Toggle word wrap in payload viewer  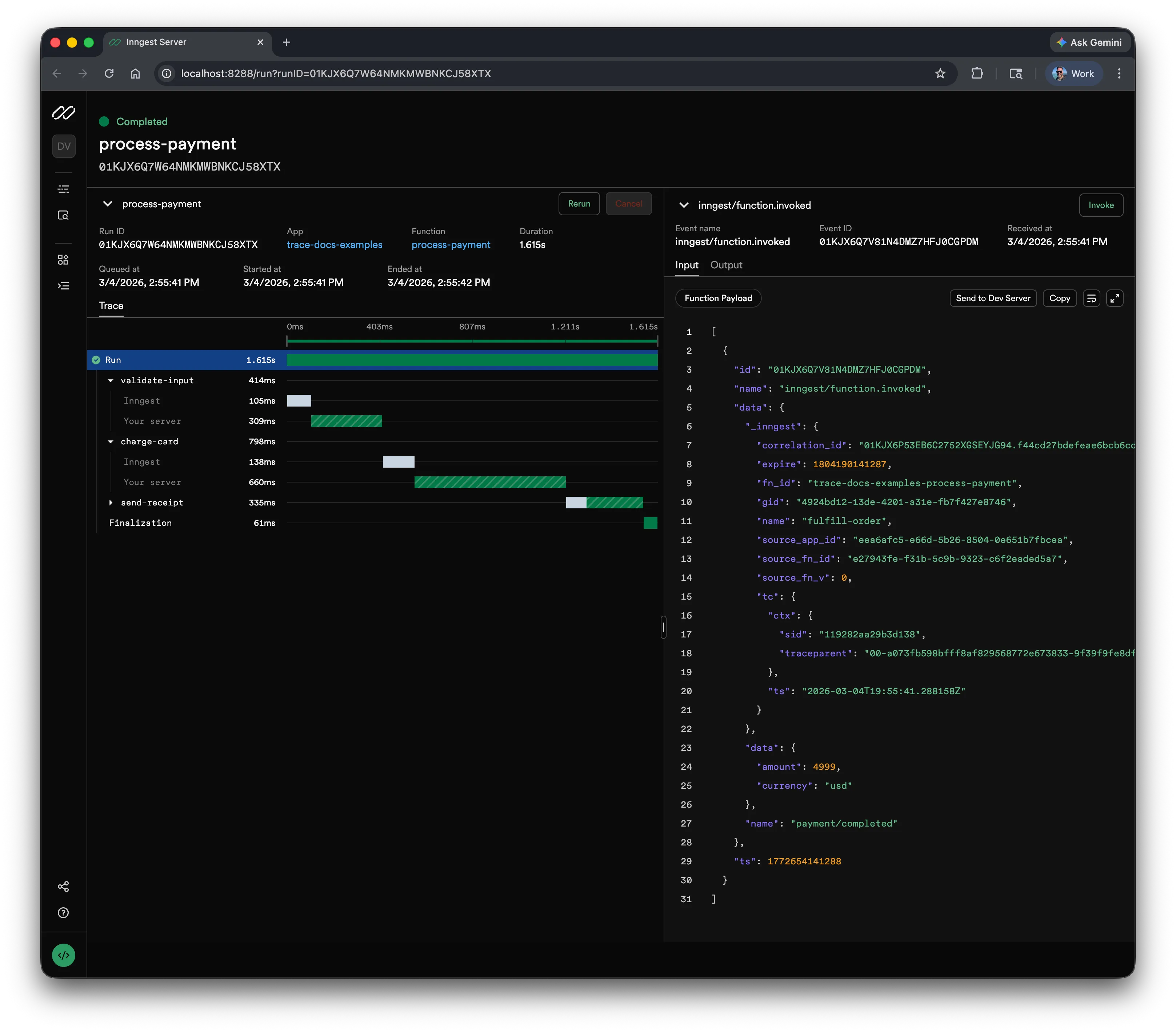pos(1091,298)
